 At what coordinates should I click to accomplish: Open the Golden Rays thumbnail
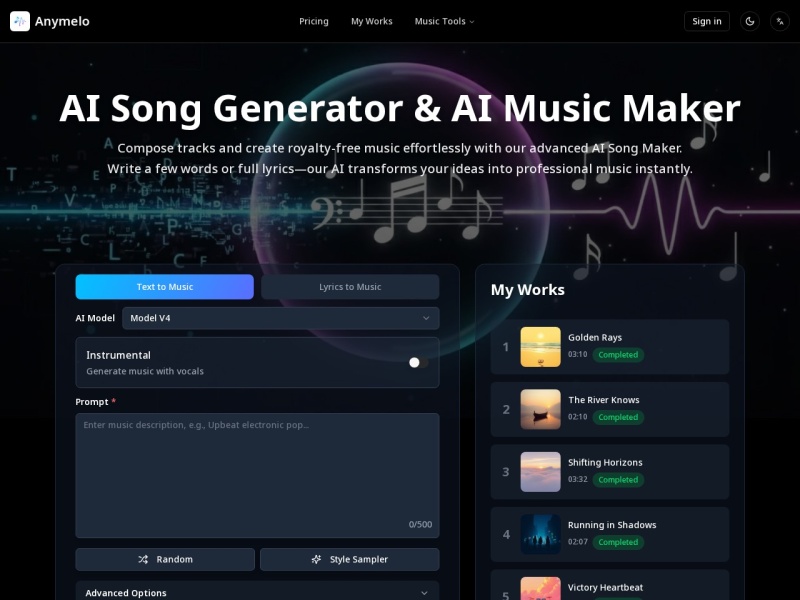click(x=540, y=347)
